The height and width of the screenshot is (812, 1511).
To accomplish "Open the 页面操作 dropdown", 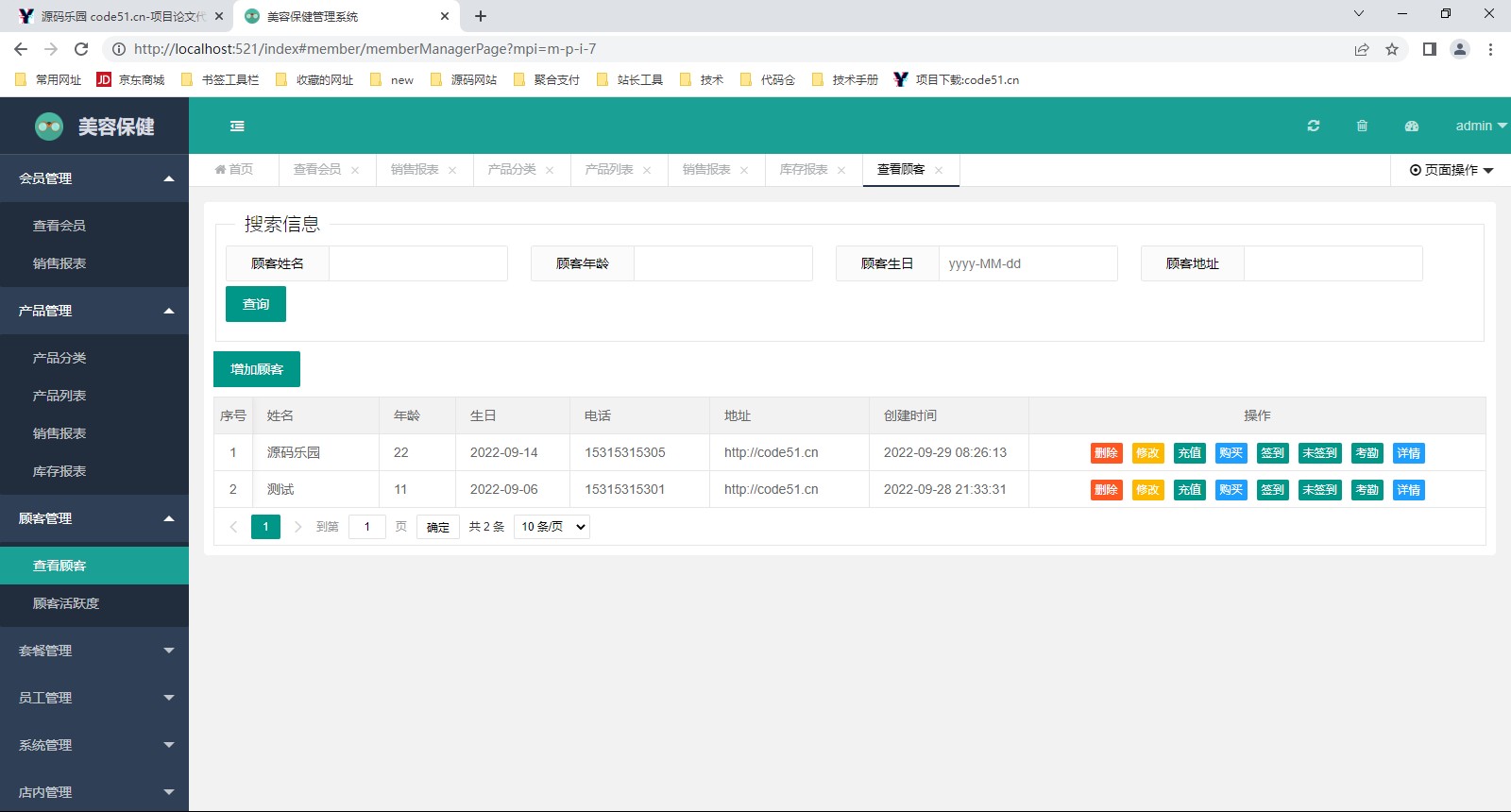I will [1452, 170].
